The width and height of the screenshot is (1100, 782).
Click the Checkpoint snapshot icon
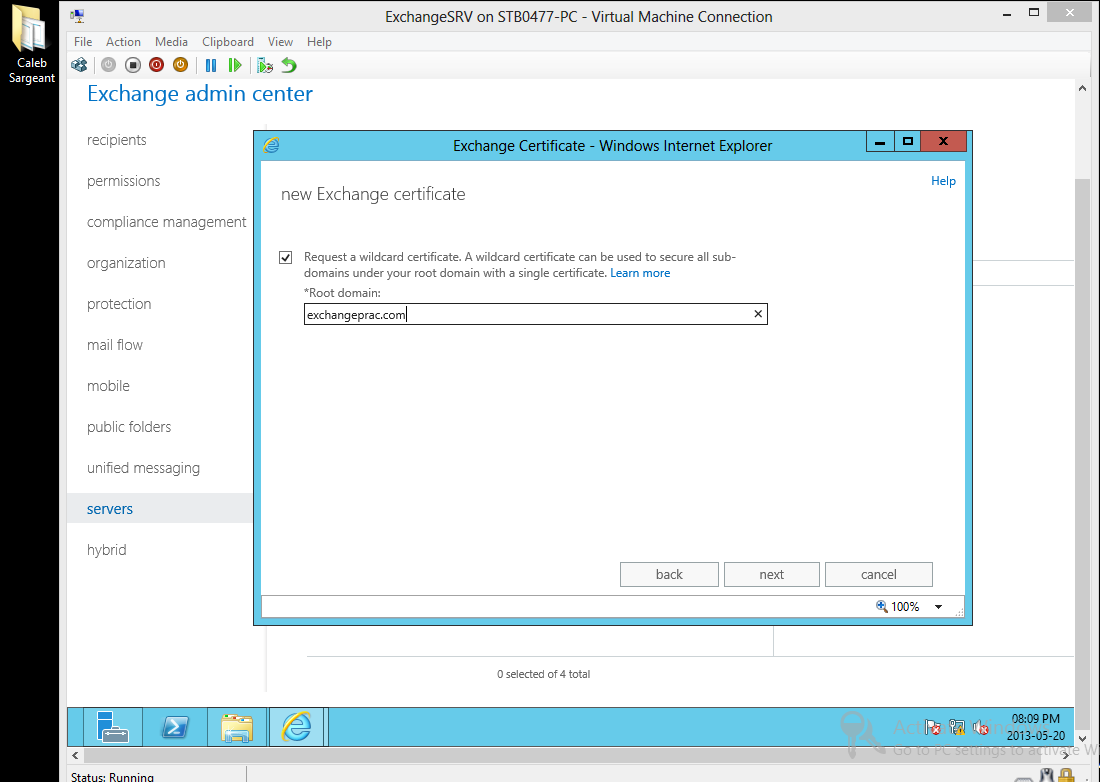(x=264, y=65)
